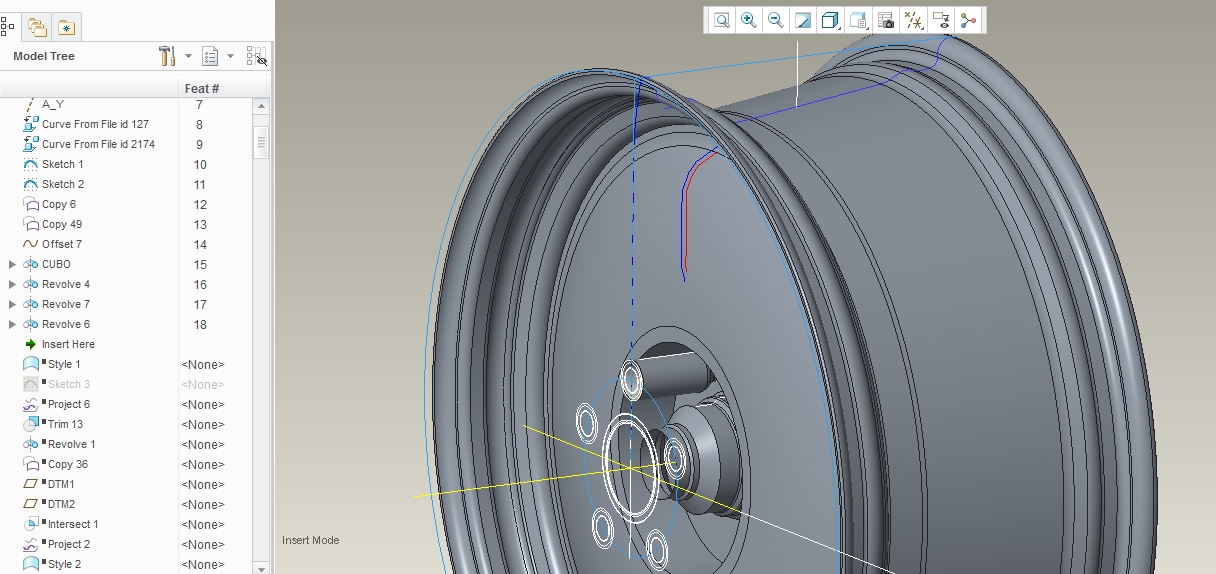Click the model tree scroll up arrow
This screenshot has width=1216, height=574.
click(x=261, y=106)
